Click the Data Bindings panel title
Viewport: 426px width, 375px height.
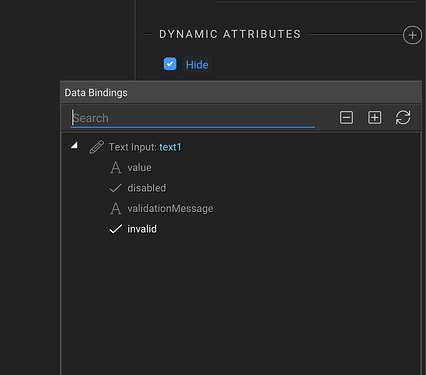96,93
